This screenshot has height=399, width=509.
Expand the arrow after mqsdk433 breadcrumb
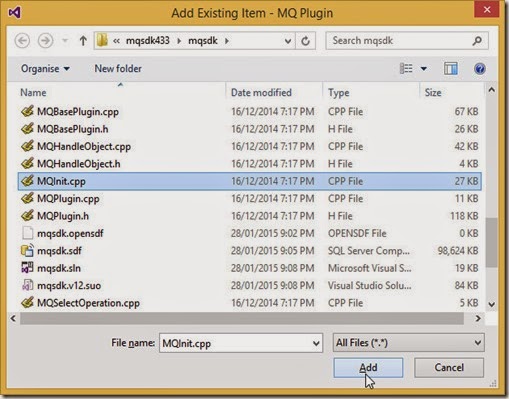pyautogui.click(x=179, y=41)
